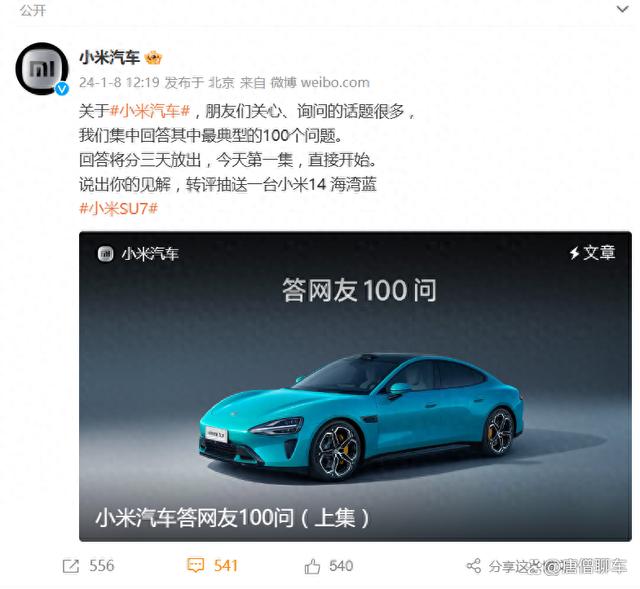This screenshot has width=640, height=589.
Task: Open the #小米SU7# hashtag link
Action: click(x=118, y=209)
